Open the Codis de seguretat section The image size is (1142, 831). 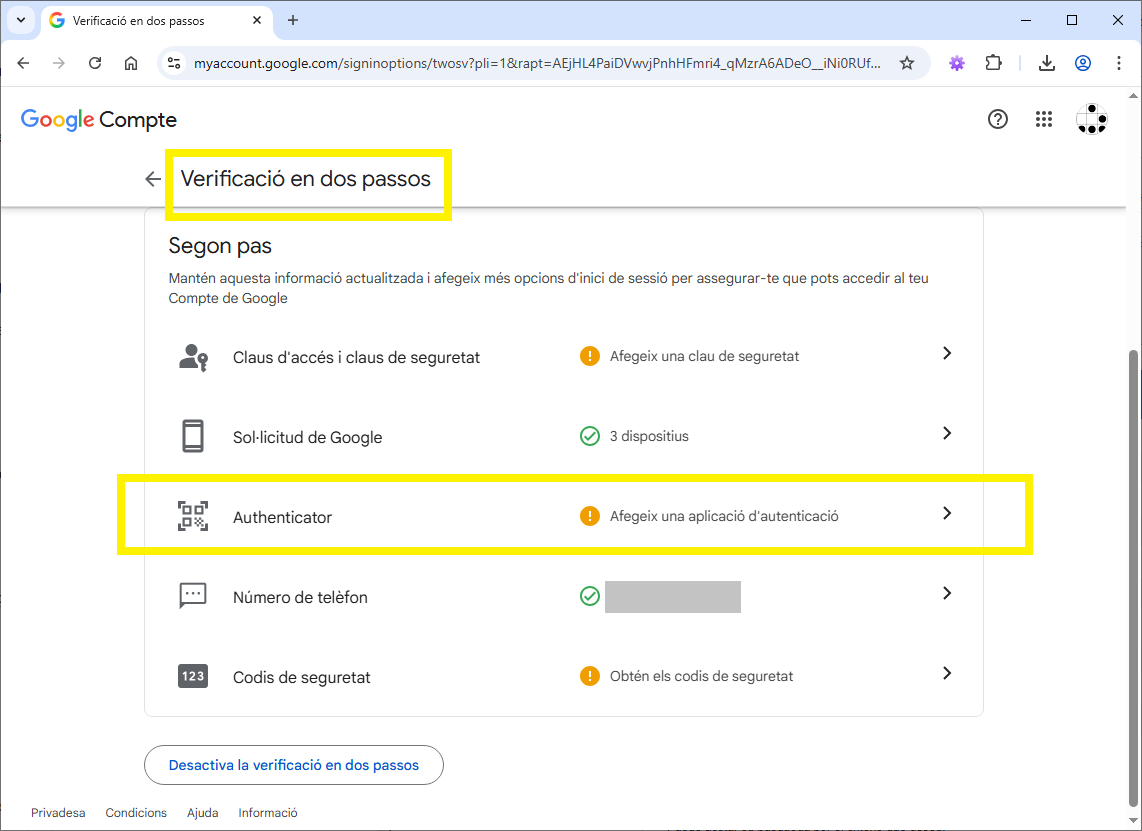pyautogui.click(x=946, y=673)
